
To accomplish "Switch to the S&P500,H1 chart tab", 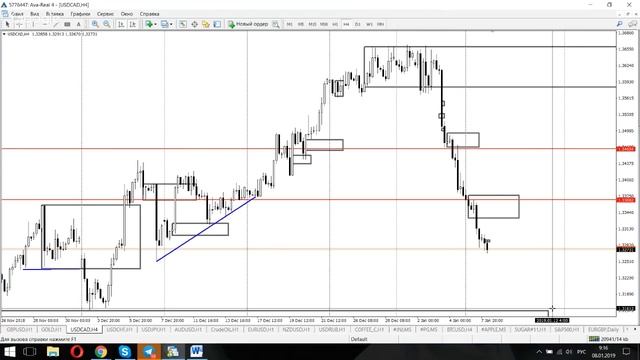I will pyautogui.click(x=567, y=329).
